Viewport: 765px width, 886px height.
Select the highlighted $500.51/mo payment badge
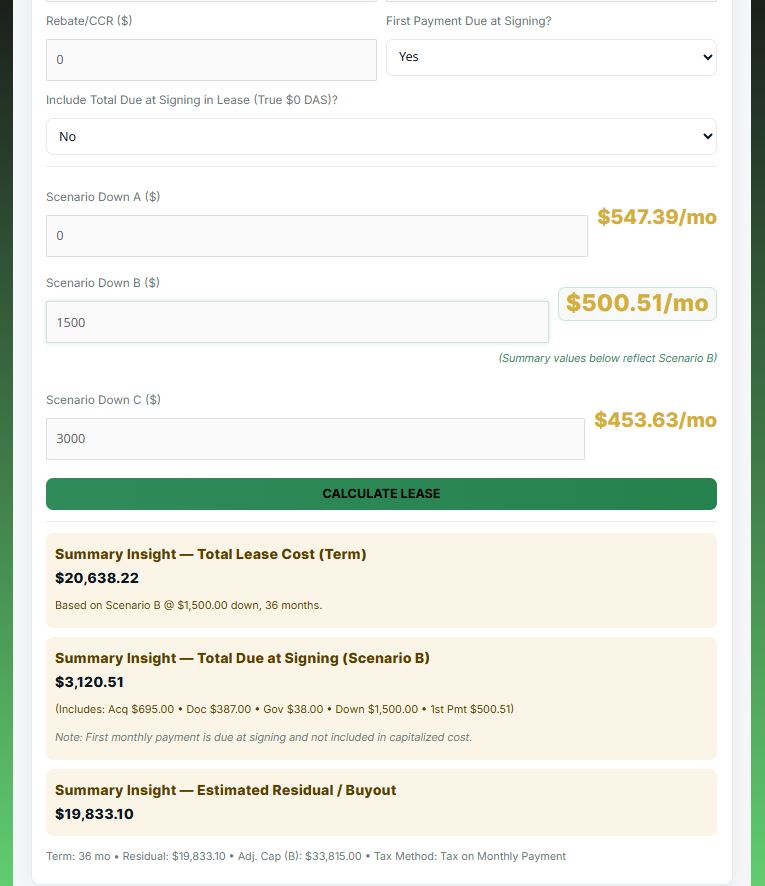[x=637, y=304]
